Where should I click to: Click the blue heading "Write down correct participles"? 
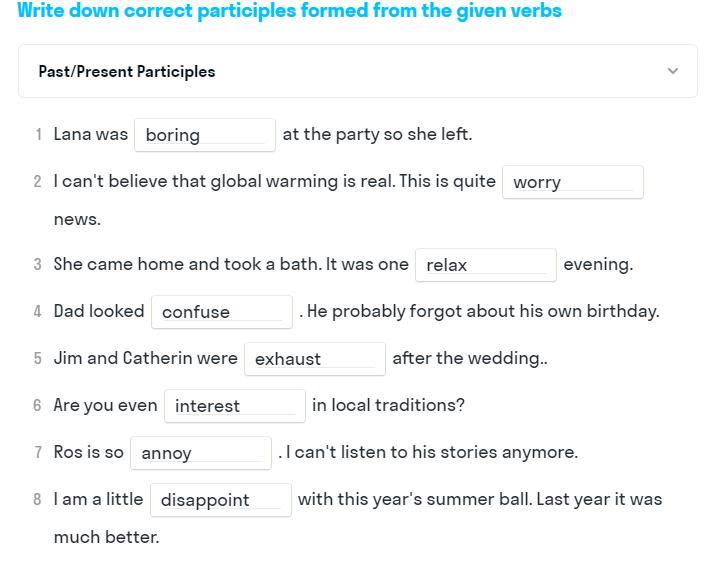[x=289, y=11]
